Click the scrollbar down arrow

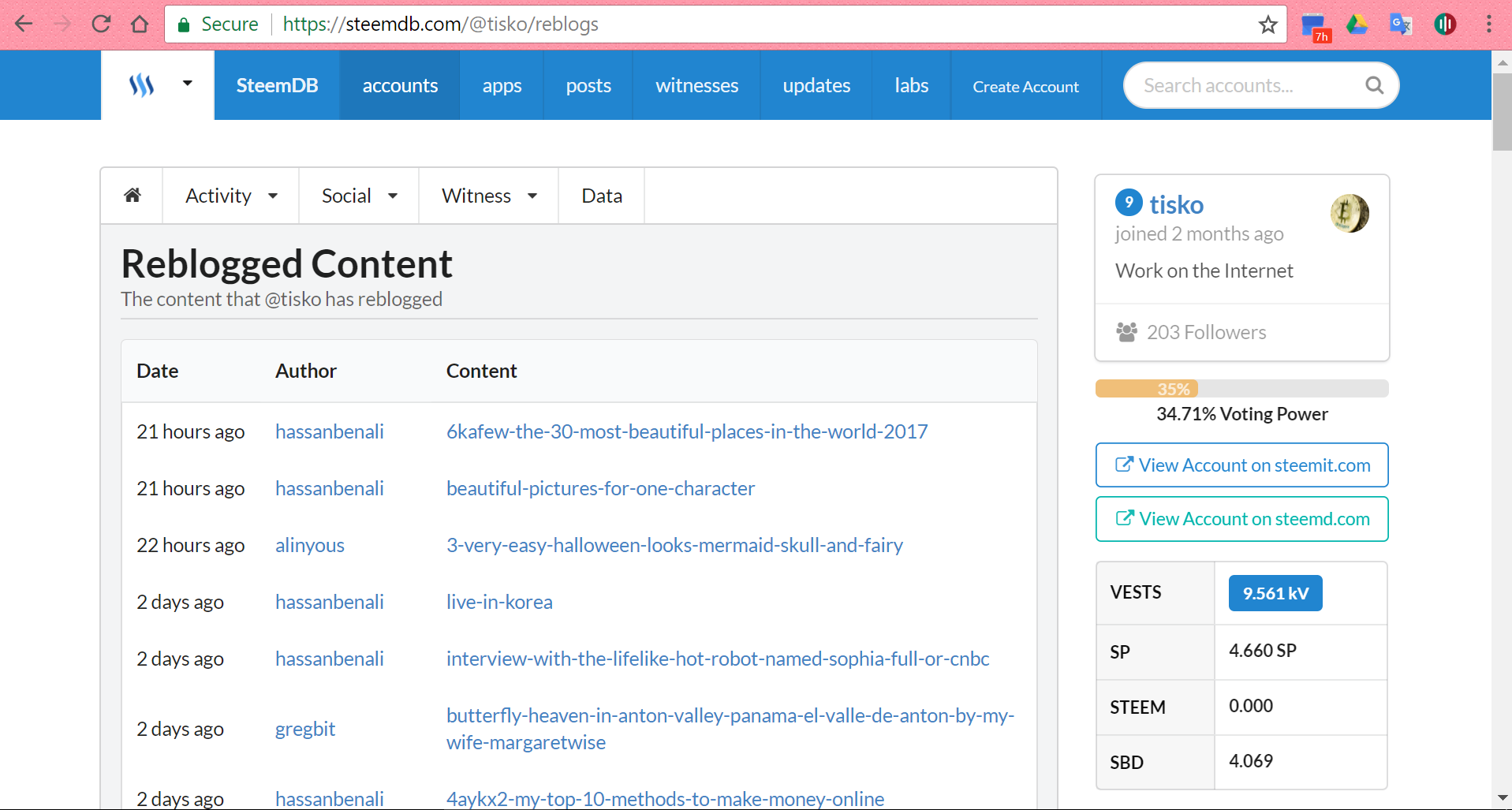coord(1502,798)
